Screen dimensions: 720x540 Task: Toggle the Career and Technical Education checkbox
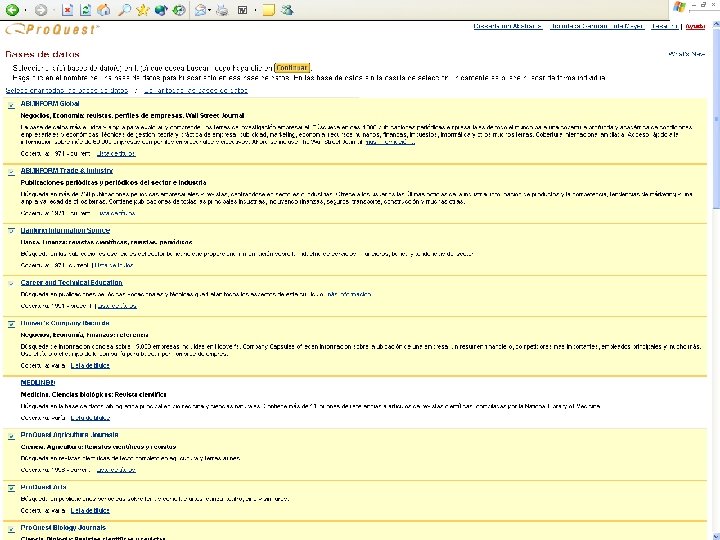[11, 283]
